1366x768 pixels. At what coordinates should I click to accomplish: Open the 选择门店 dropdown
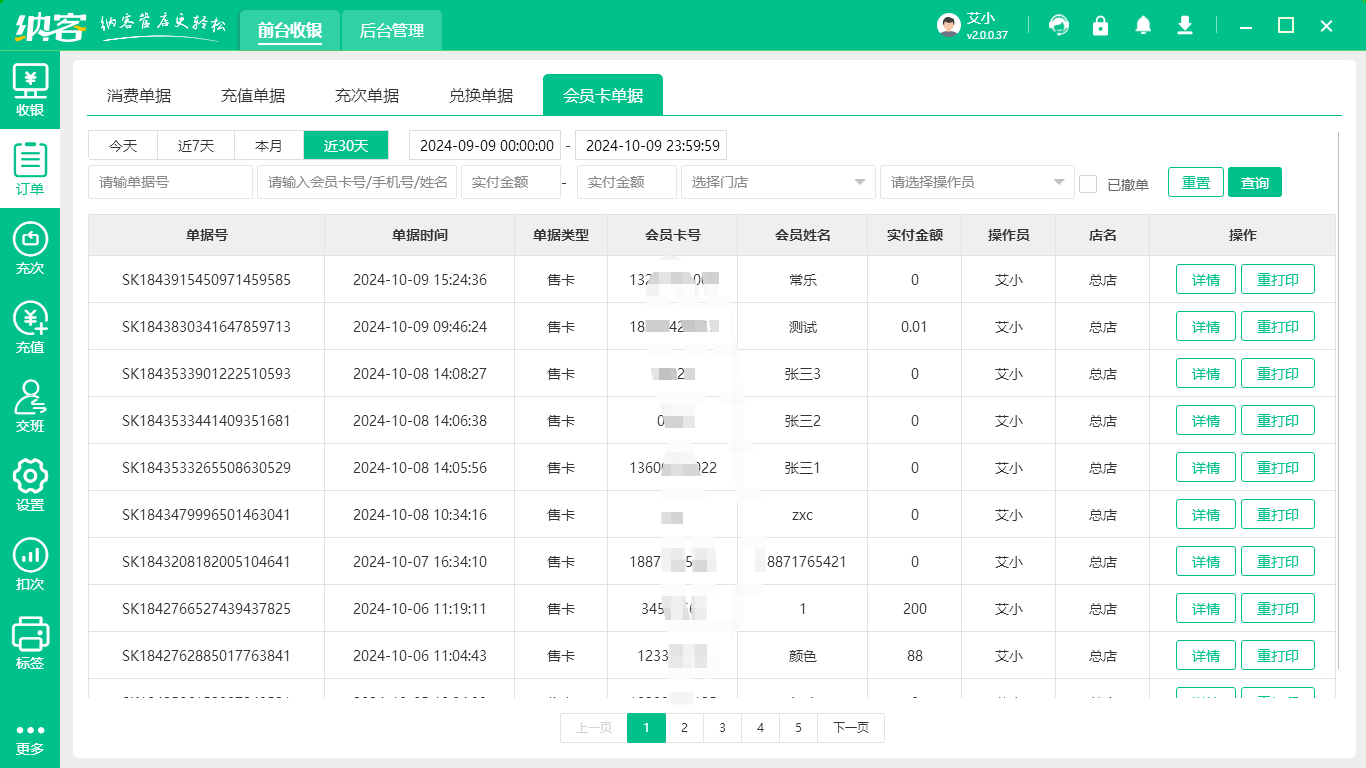point(778,182)
